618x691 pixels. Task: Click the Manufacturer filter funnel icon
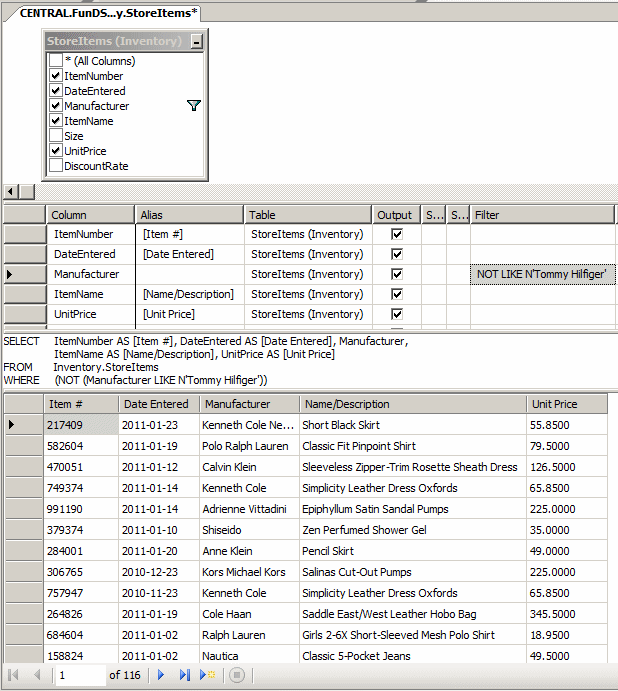[194, 105]
